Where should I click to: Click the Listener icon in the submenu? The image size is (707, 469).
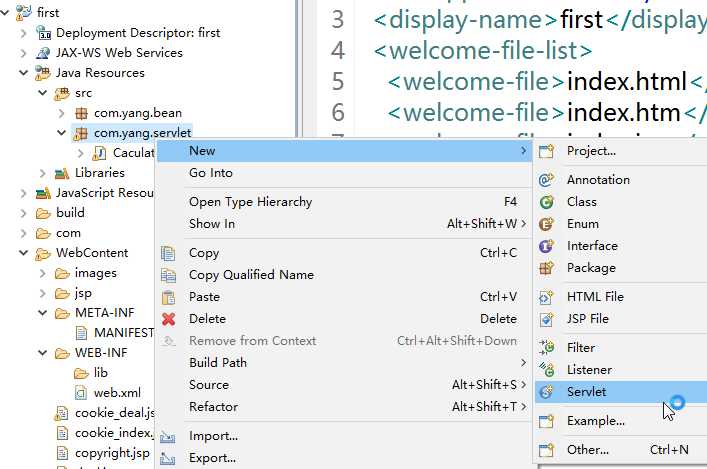[x=546, y=369]
